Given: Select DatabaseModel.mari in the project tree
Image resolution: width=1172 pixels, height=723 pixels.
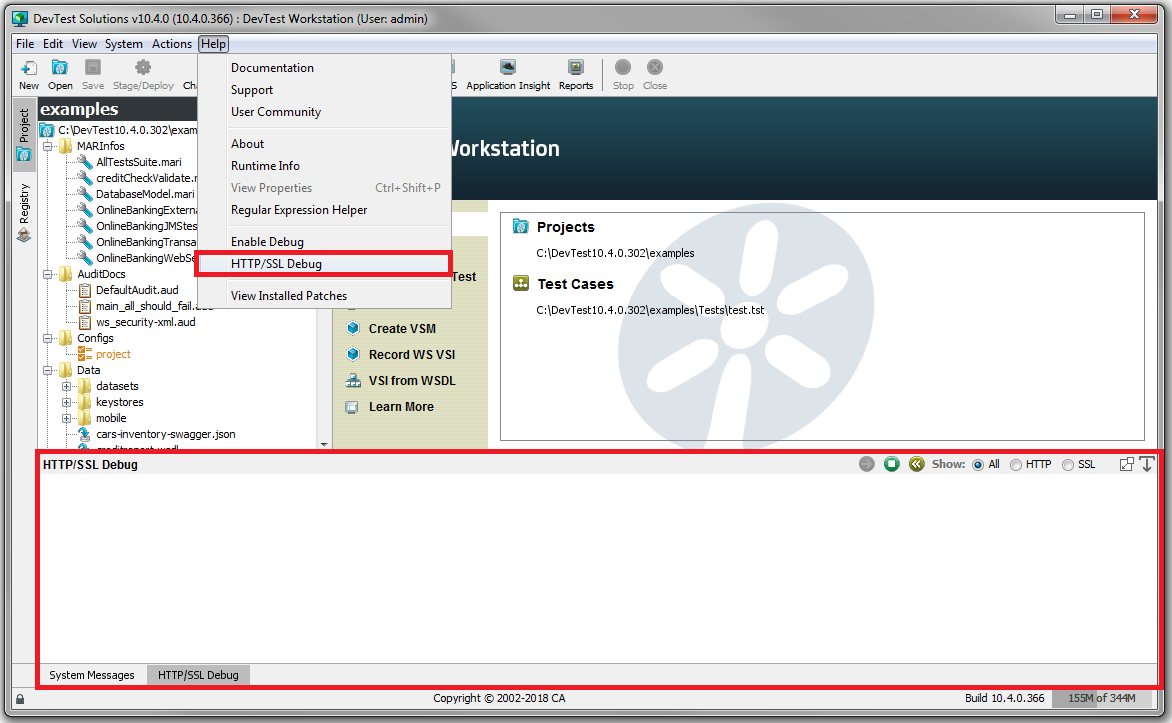Looking at the screenshot, I should pos(145,194).
